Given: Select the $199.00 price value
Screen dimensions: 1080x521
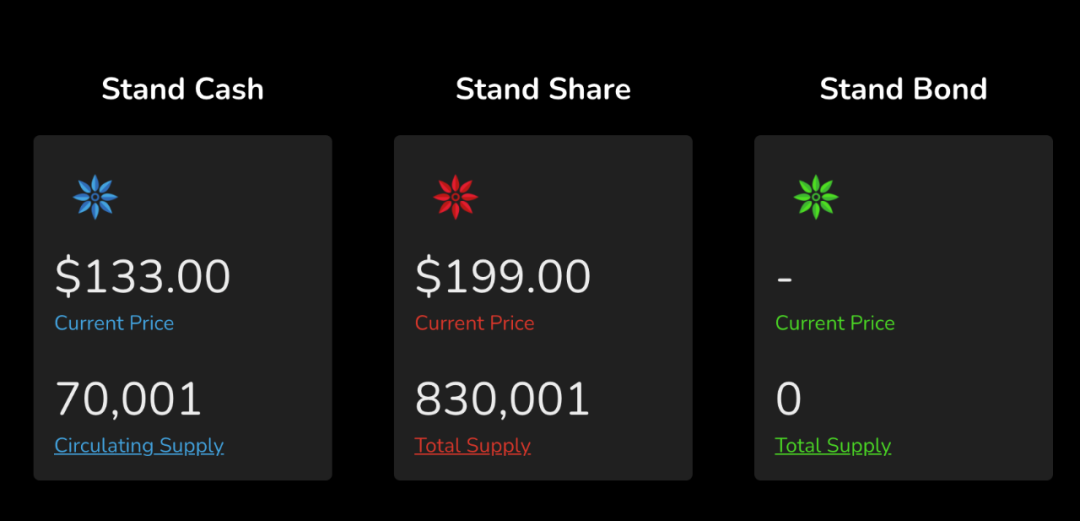Looking at the screenshot, I should [503, 277].
